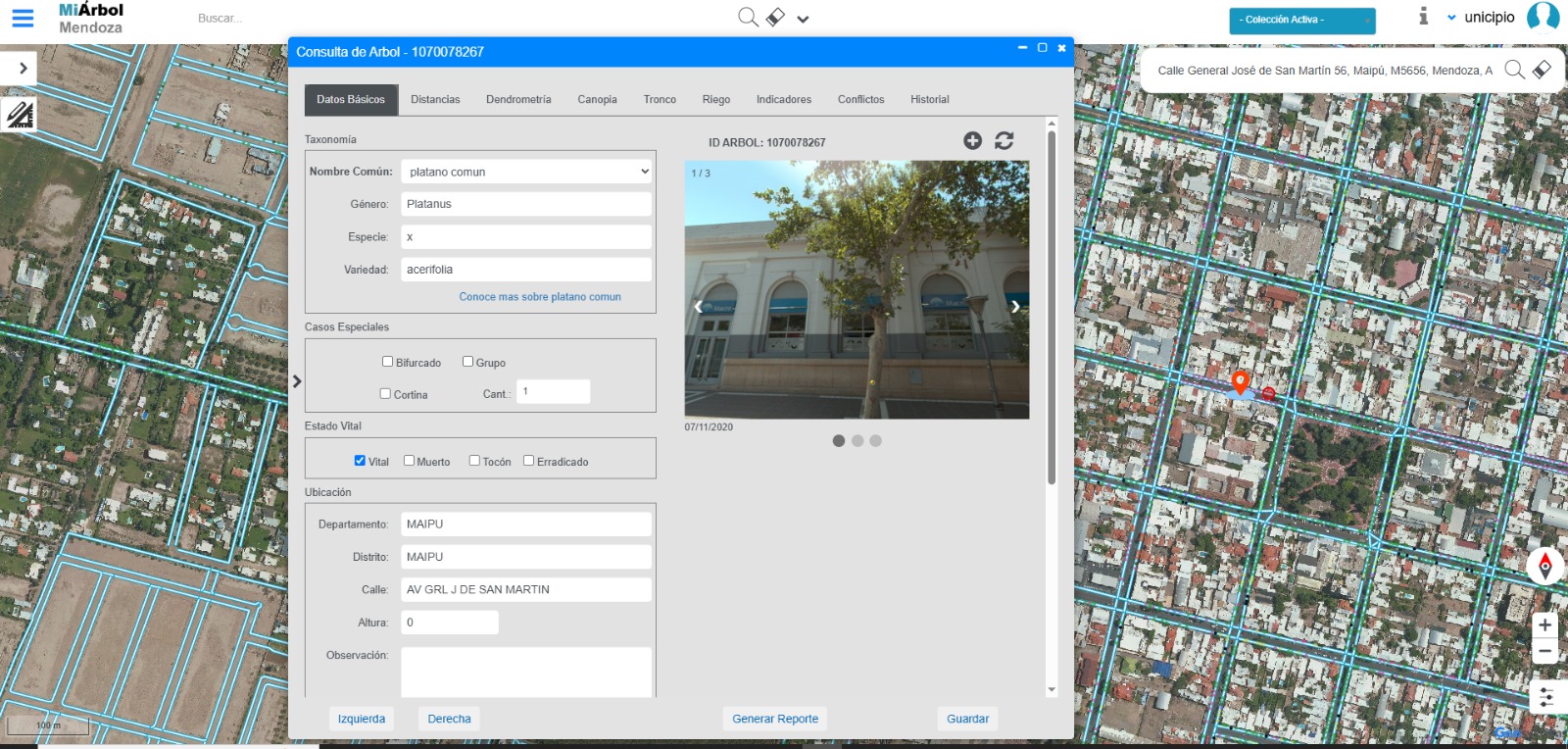Select the measure ruler tool
The height and width of the screenshot is (749, 1568).
pyautogui.click(x=19, y=115)
